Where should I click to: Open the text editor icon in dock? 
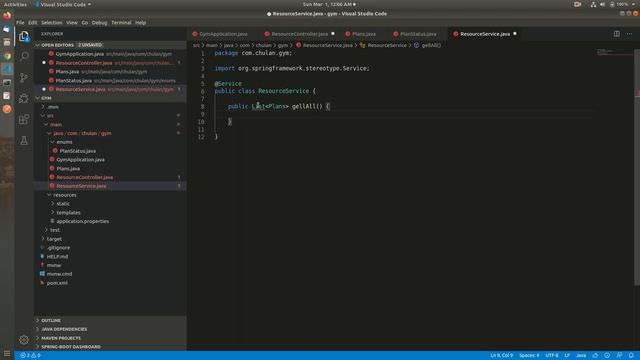point(7,96)
